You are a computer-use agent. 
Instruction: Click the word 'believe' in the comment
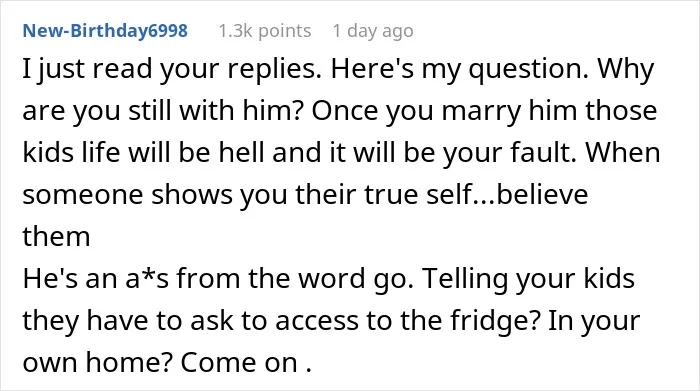[542, 195]
